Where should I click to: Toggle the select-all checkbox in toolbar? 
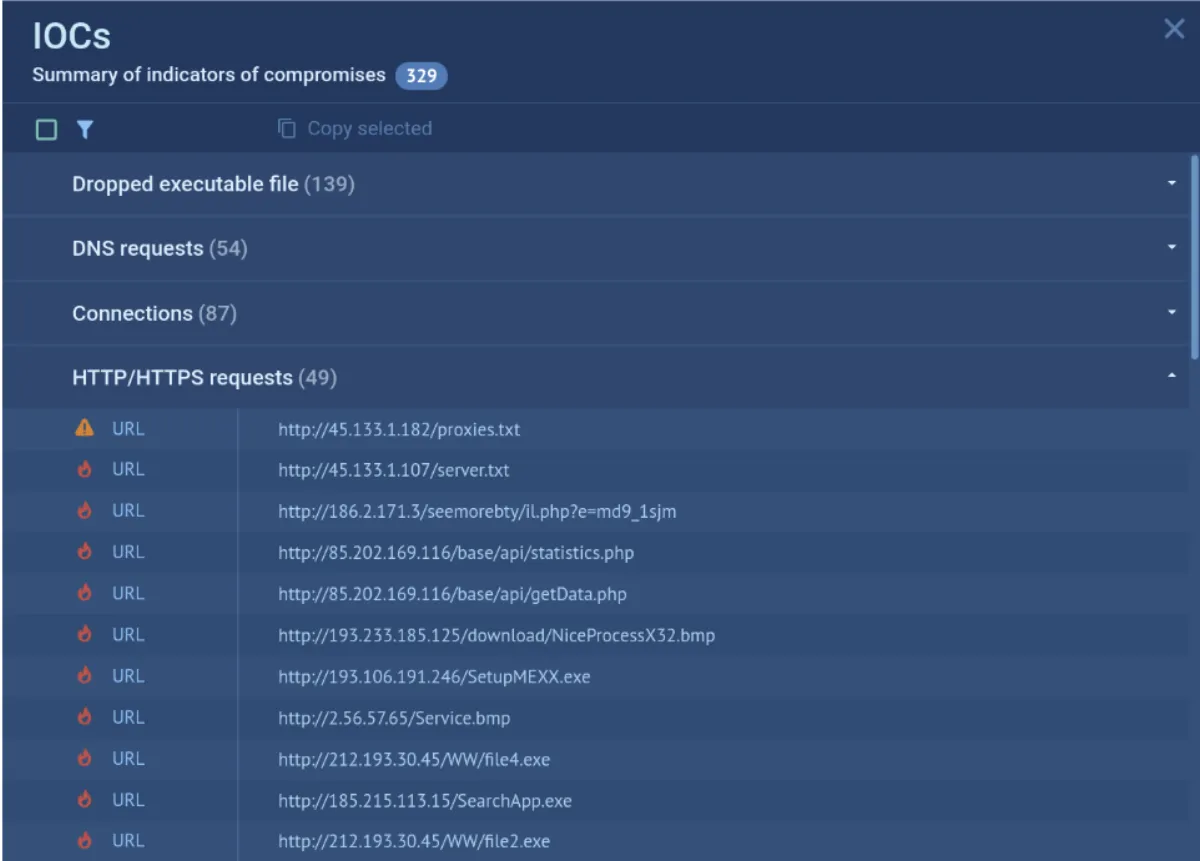pos(46,130)
